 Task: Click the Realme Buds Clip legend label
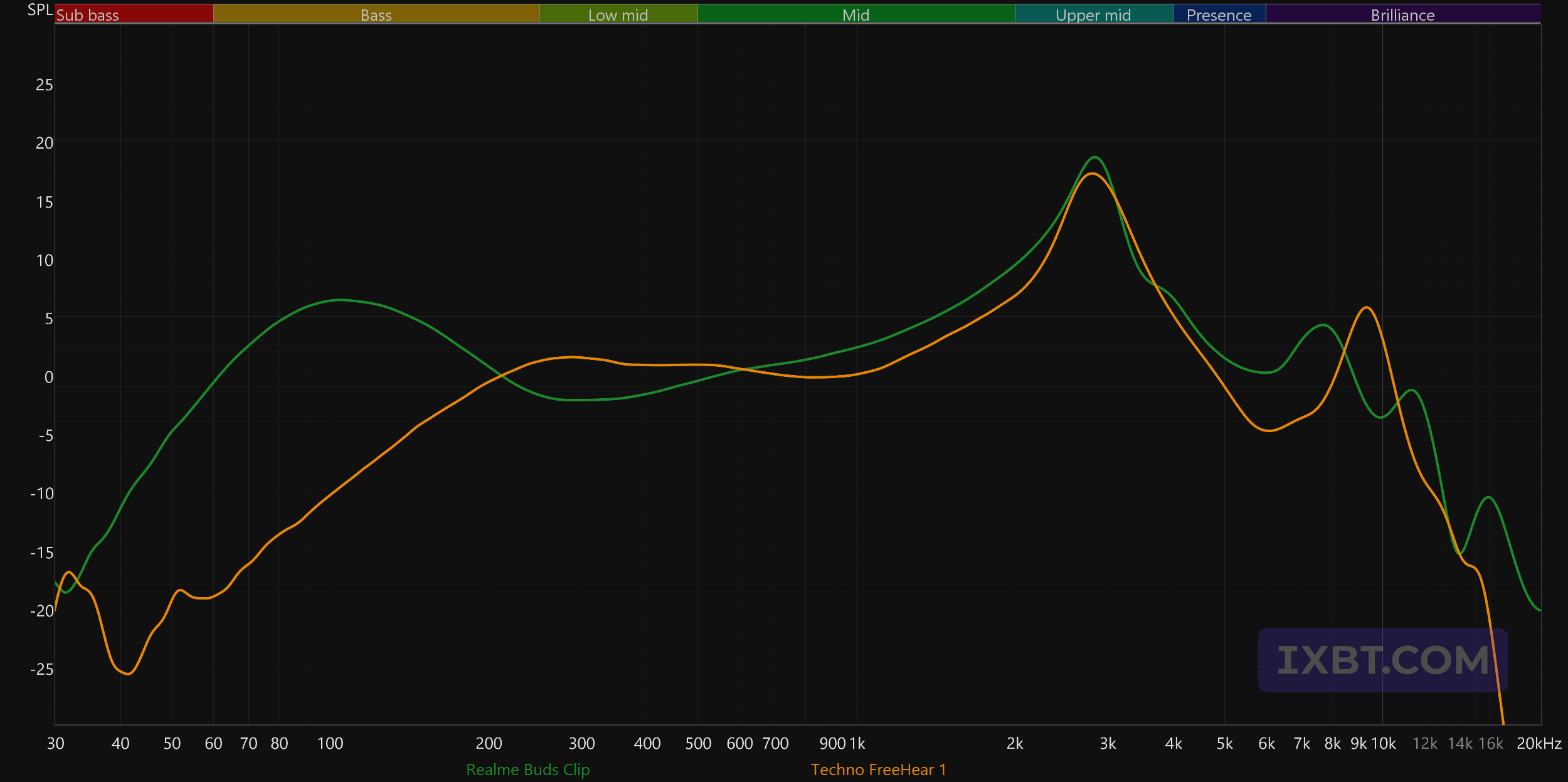coord(527,769)
